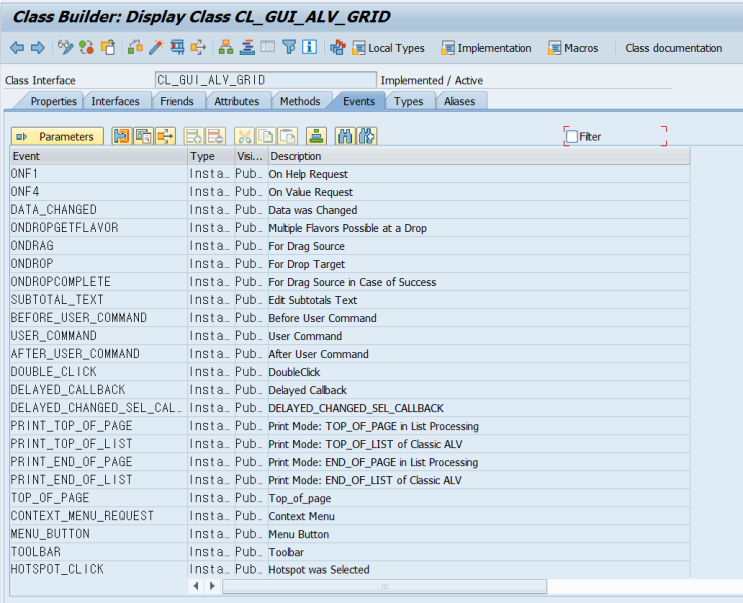Click the Where-Used List icon

(x=198, y=47)
